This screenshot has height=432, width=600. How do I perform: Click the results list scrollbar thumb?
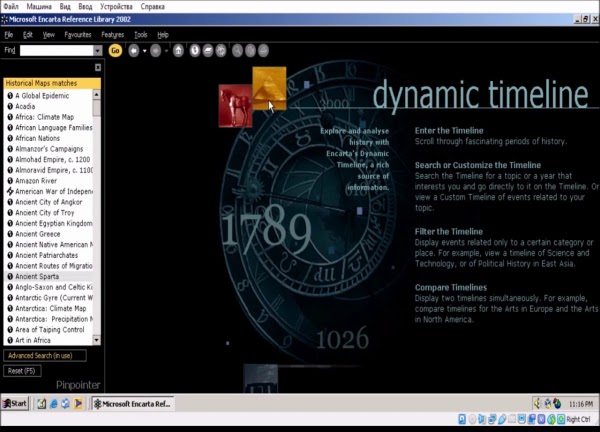(96, 108)
